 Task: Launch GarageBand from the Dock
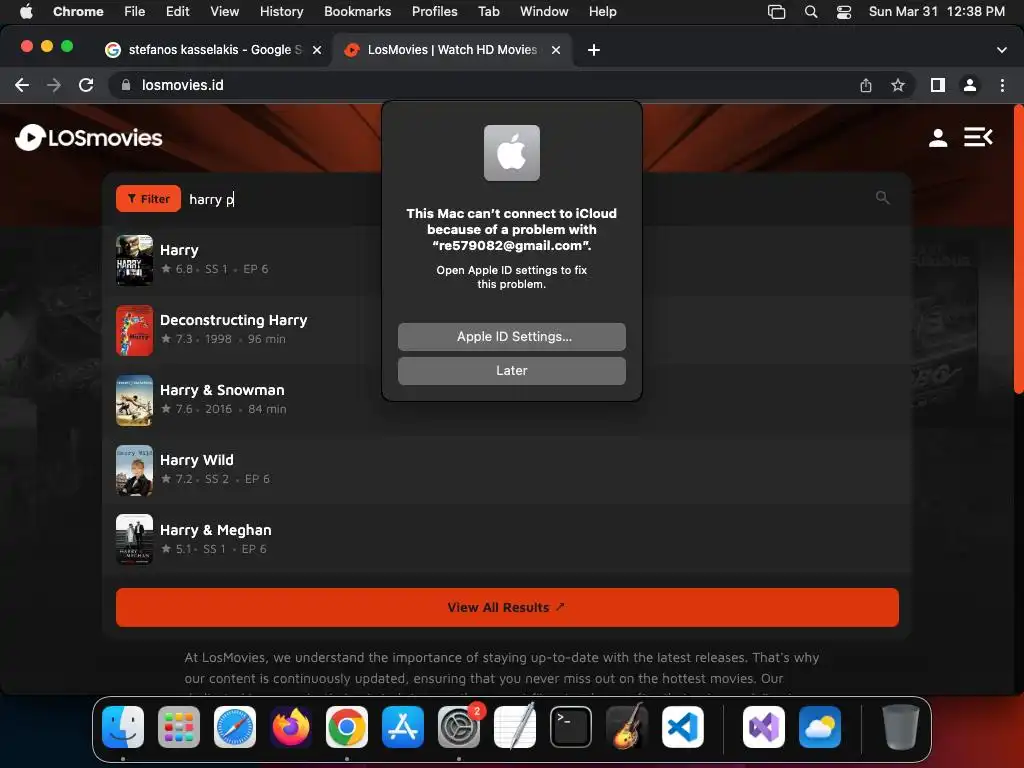627,727
